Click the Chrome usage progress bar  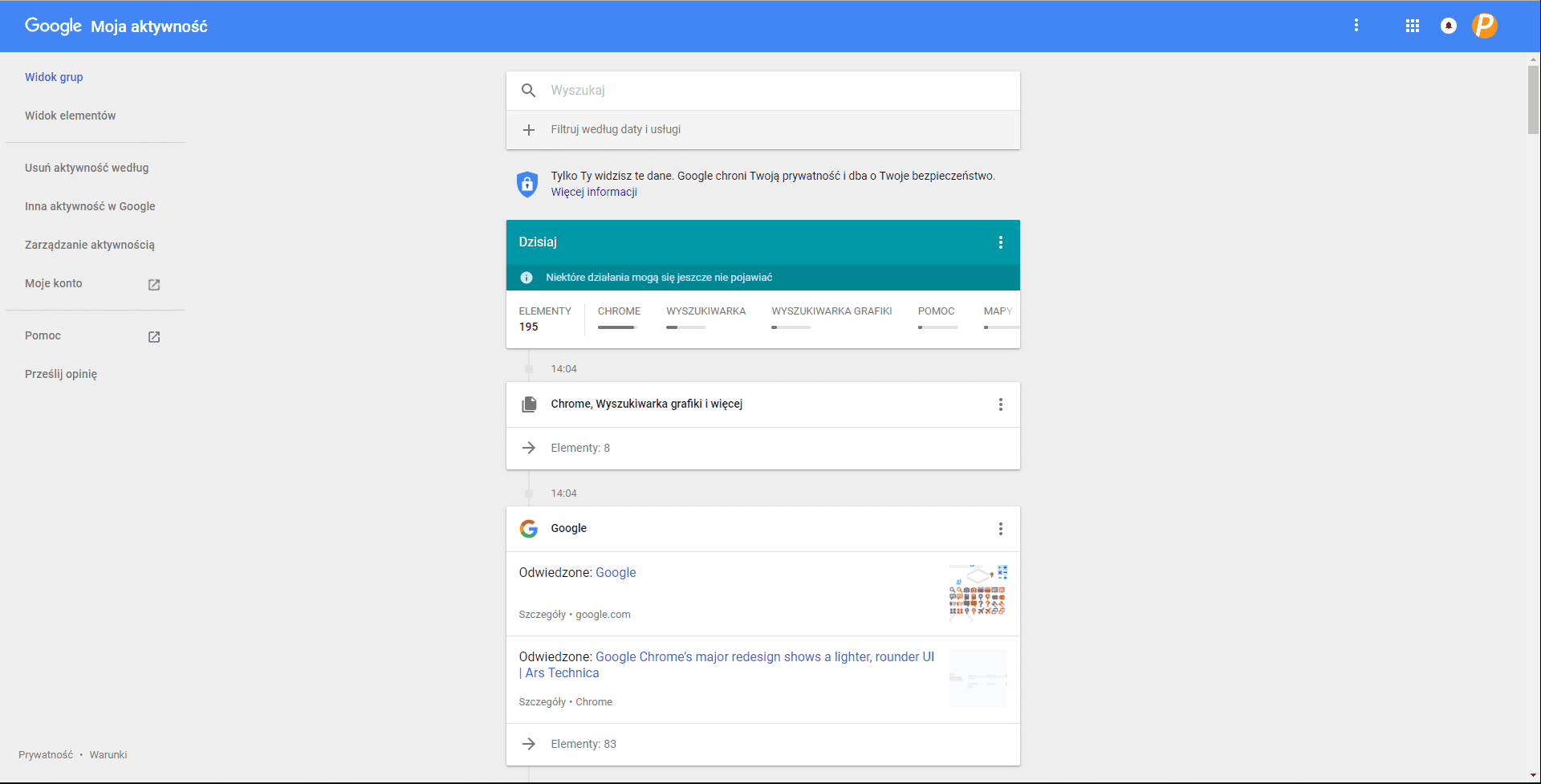click(x=618, y=327)
